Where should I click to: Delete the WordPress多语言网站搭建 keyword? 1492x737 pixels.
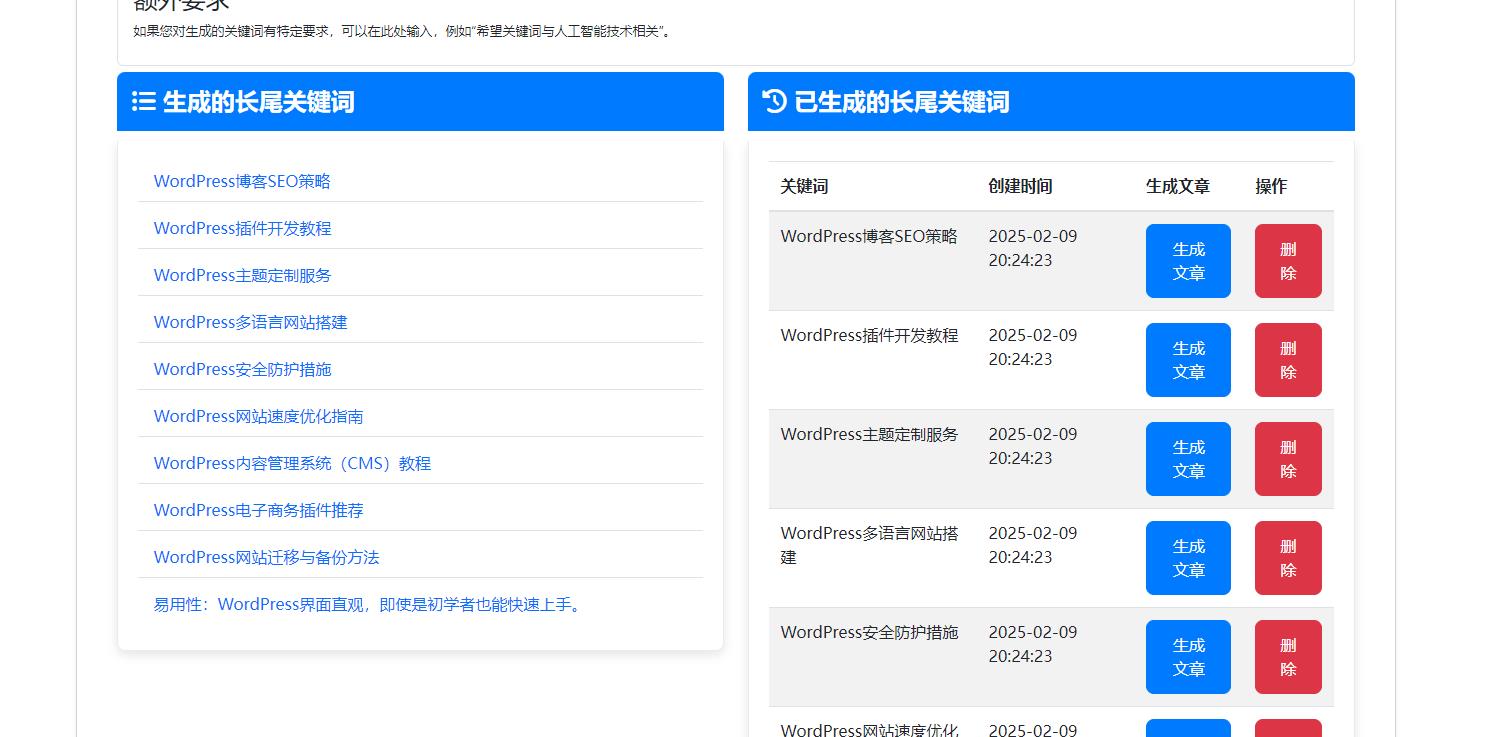(1287, 558)
